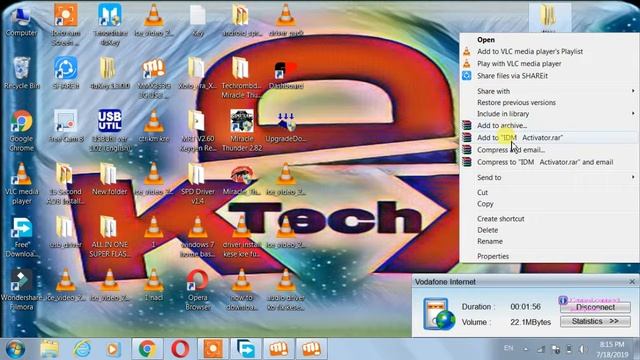Choose Add to "IDM Activator.rar"
This screenshot has width=640, height=360.
(x=520, y=138)
